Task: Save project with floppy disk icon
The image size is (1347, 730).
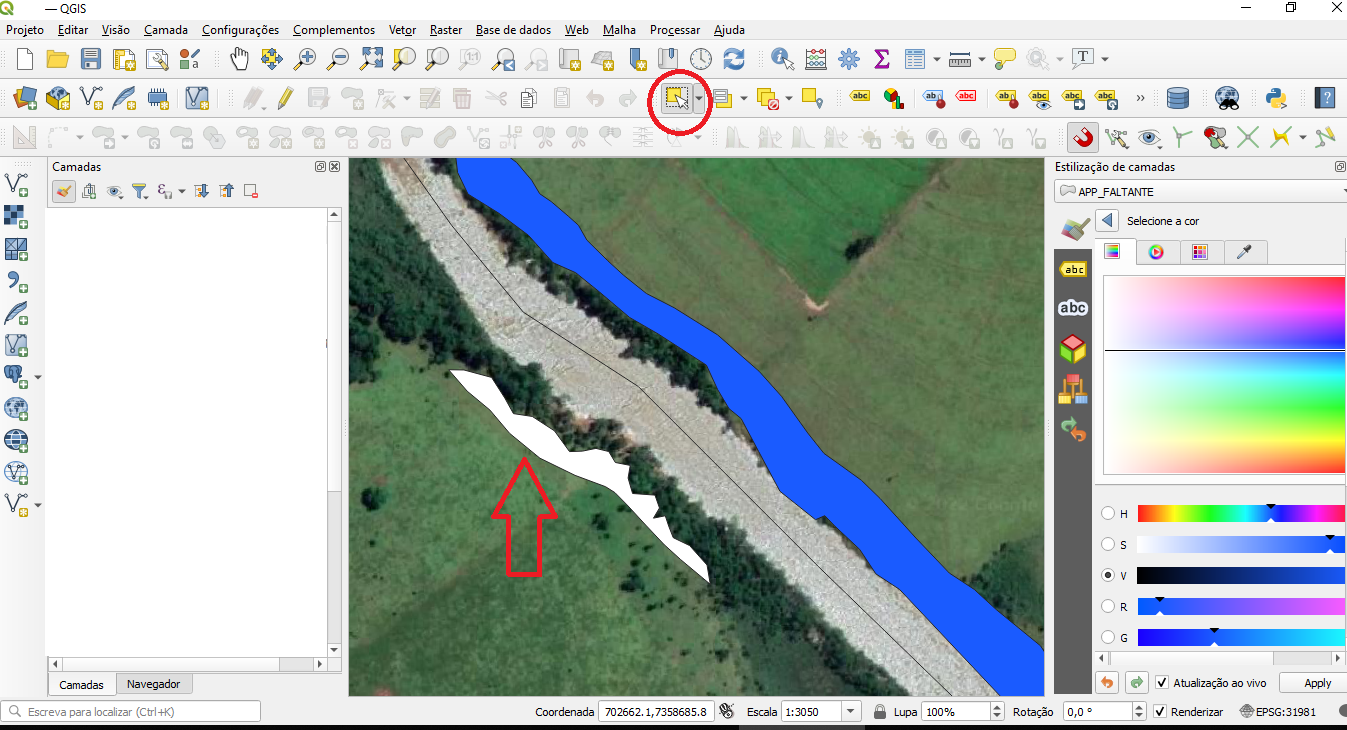Action: coord(91,59)
